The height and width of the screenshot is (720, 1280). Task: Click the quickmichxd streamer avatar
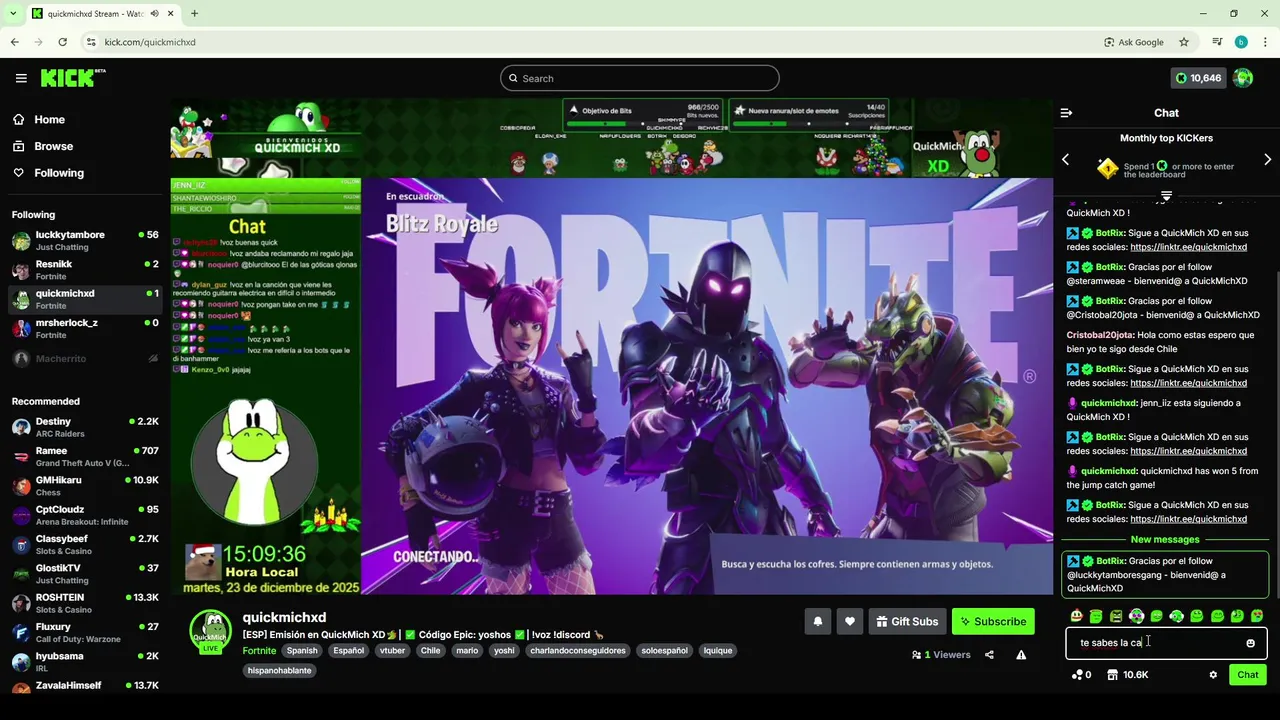(211, 633)
